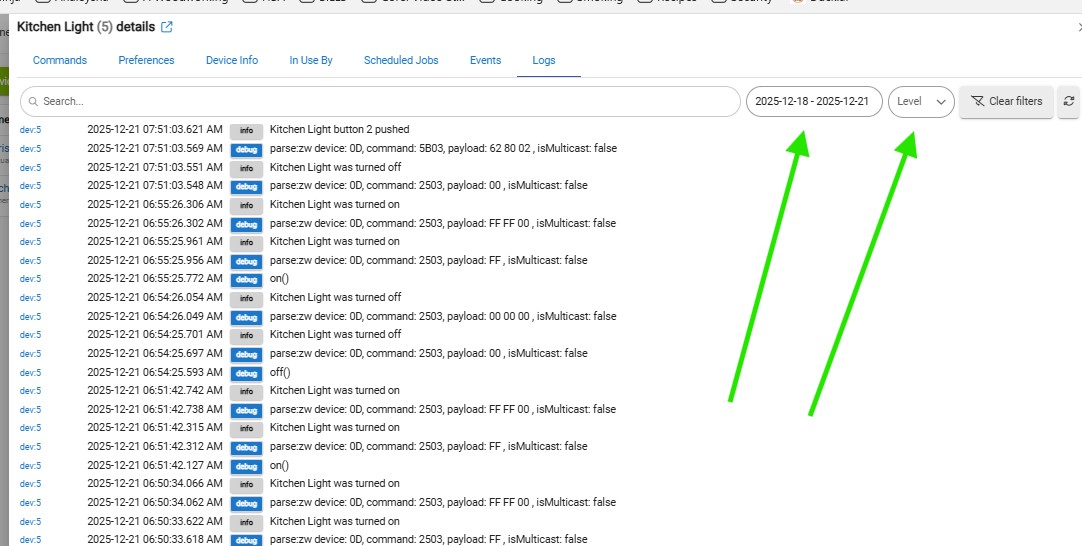The width and height of the screenshot is (1082, 546).
Task: Click the magnifier icon in search box
Action: [x=33, y=101]
